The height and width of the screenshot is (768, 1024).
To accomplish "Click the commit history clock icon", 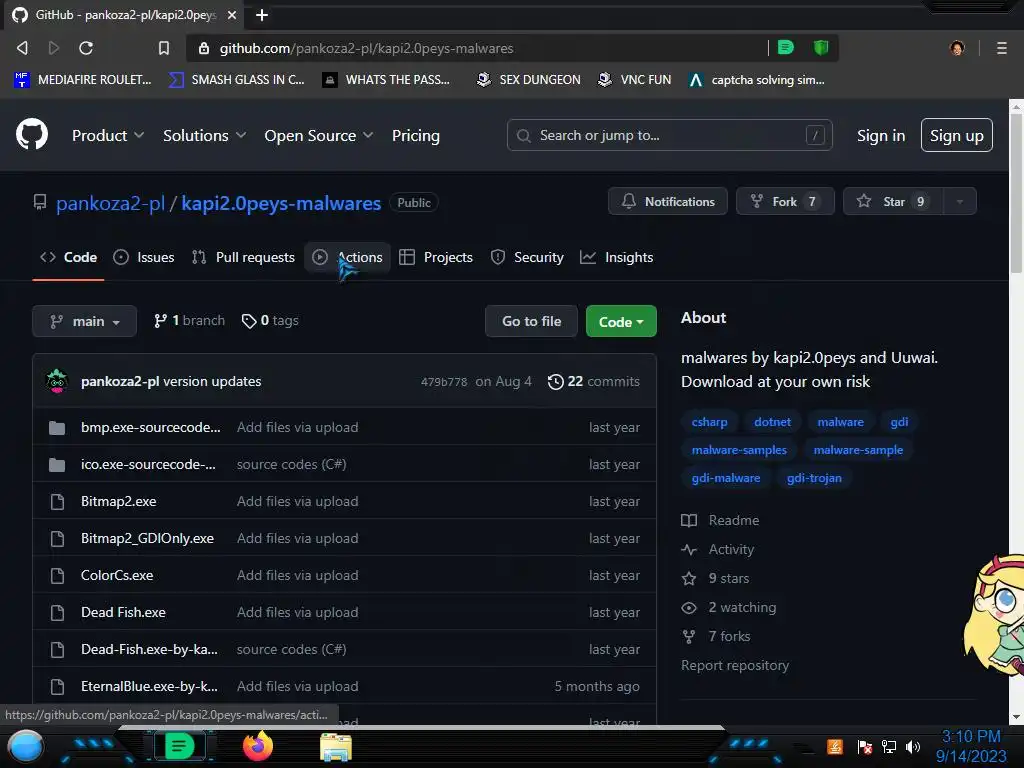I will tap(555, 381).
